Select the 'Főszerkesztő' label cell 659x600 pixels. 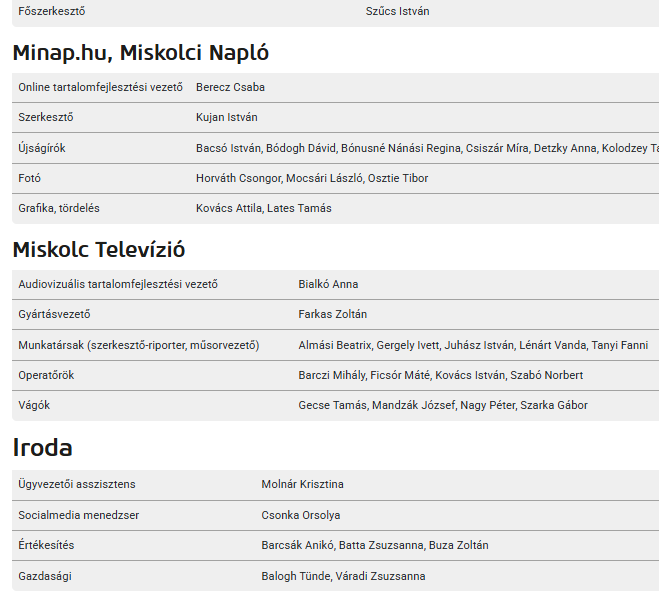click(x=52, y=11)
